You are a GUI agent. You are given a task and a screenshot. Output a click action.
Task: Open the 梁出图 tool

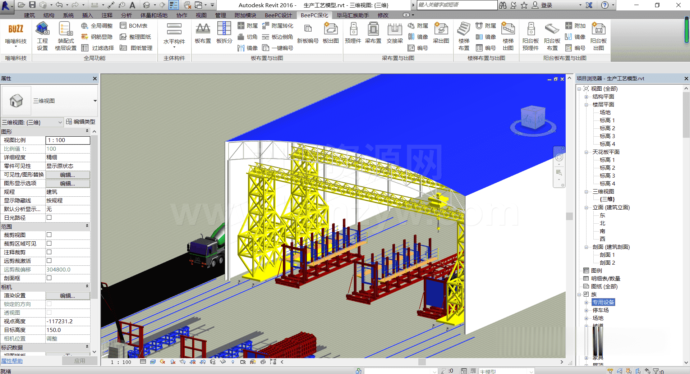(440, 33)
